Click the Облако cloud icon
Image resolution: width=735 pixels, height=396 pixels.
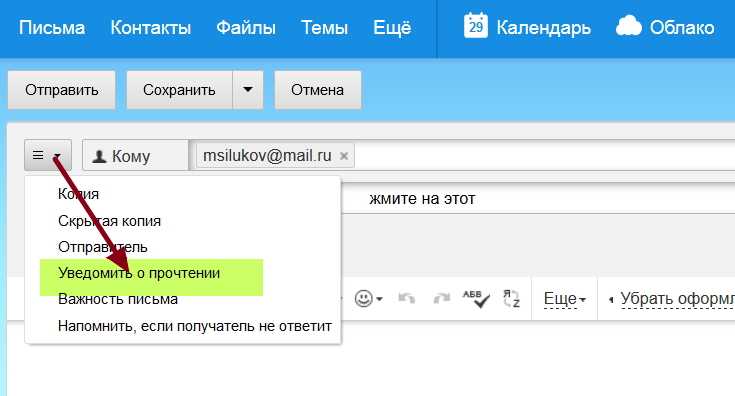[629, 26]
